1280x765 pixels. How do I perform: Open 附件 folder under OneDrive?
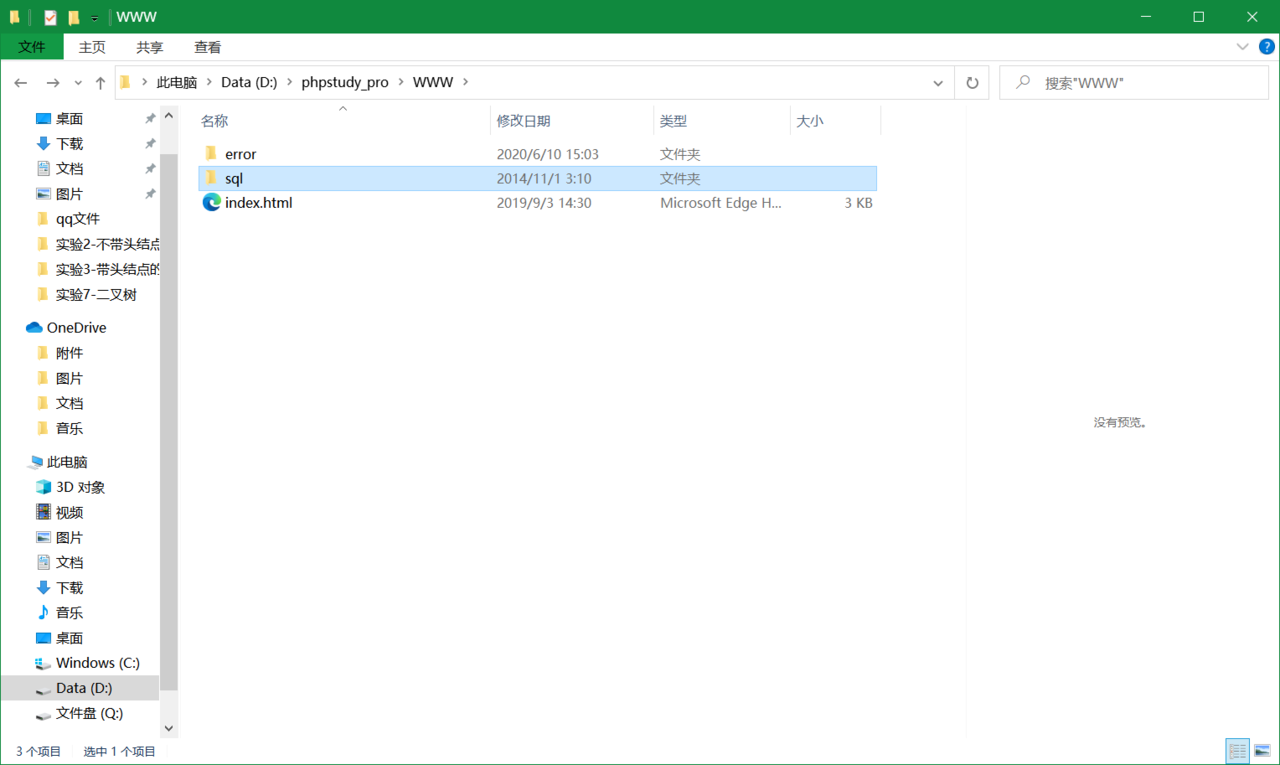pos(69,353)
